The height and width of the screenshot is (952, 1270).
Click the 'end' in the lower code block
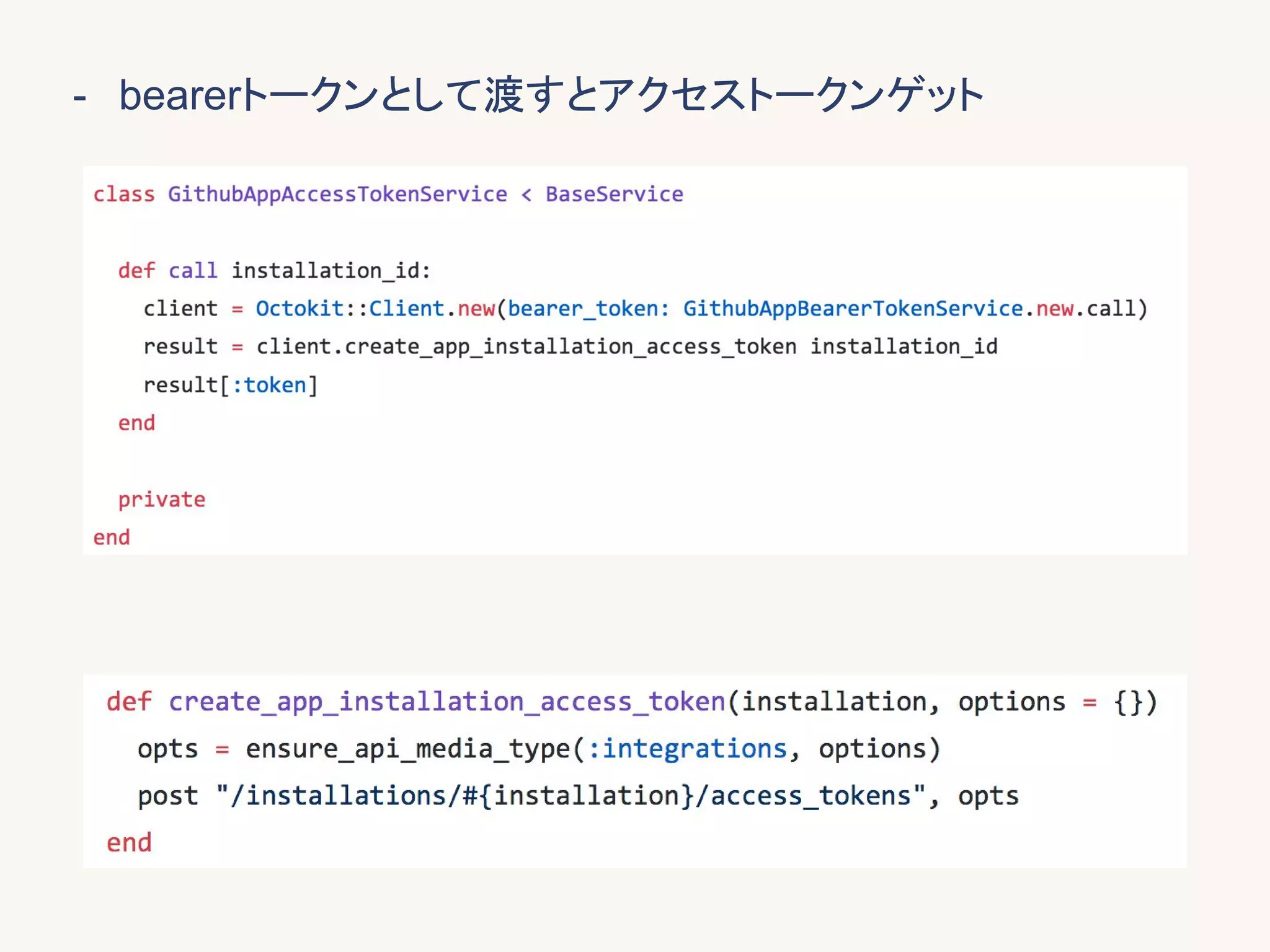tap(129, 843)
